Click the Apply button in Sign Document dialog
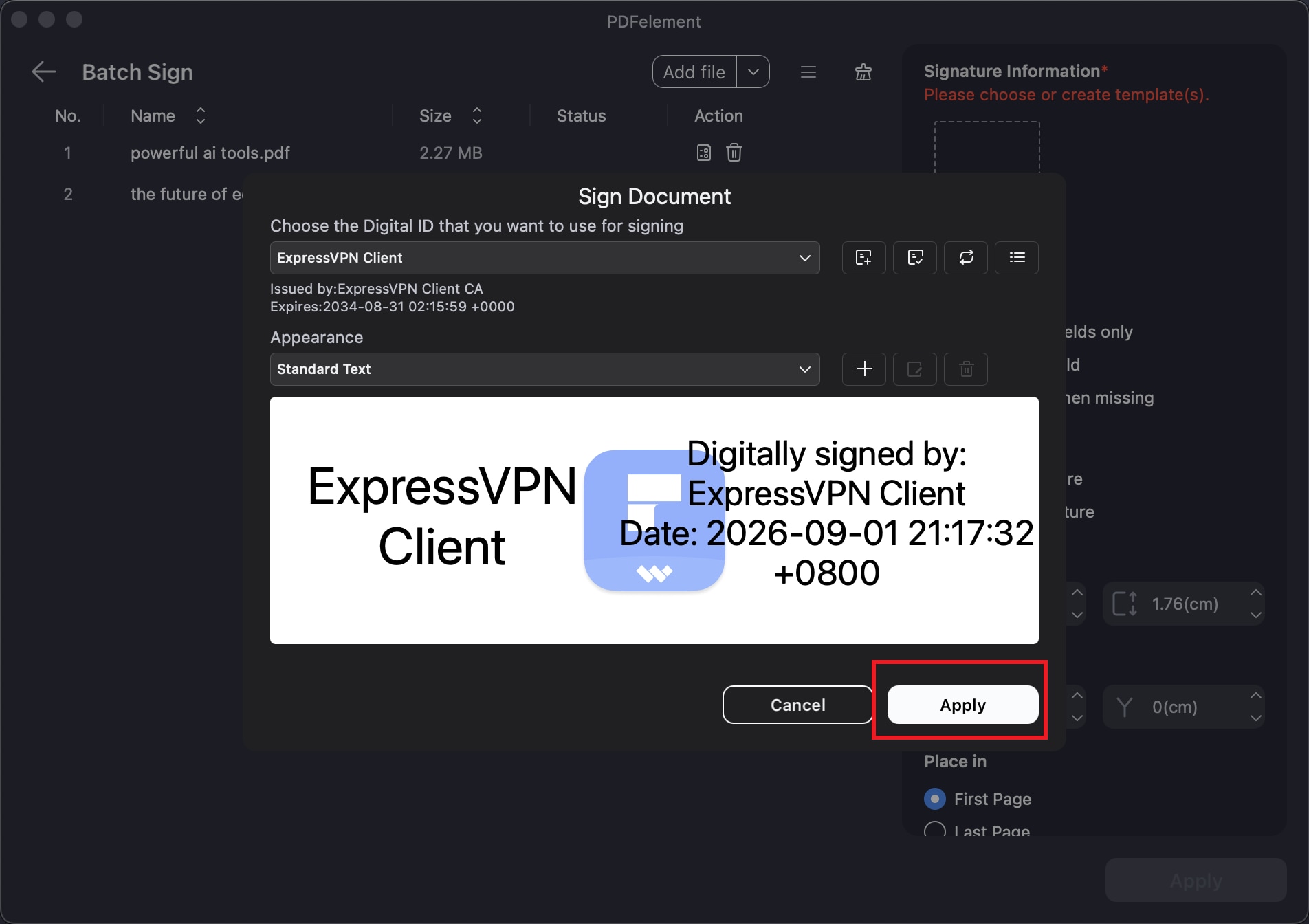Screen dimensions: 1309x924 click(962, 705)
